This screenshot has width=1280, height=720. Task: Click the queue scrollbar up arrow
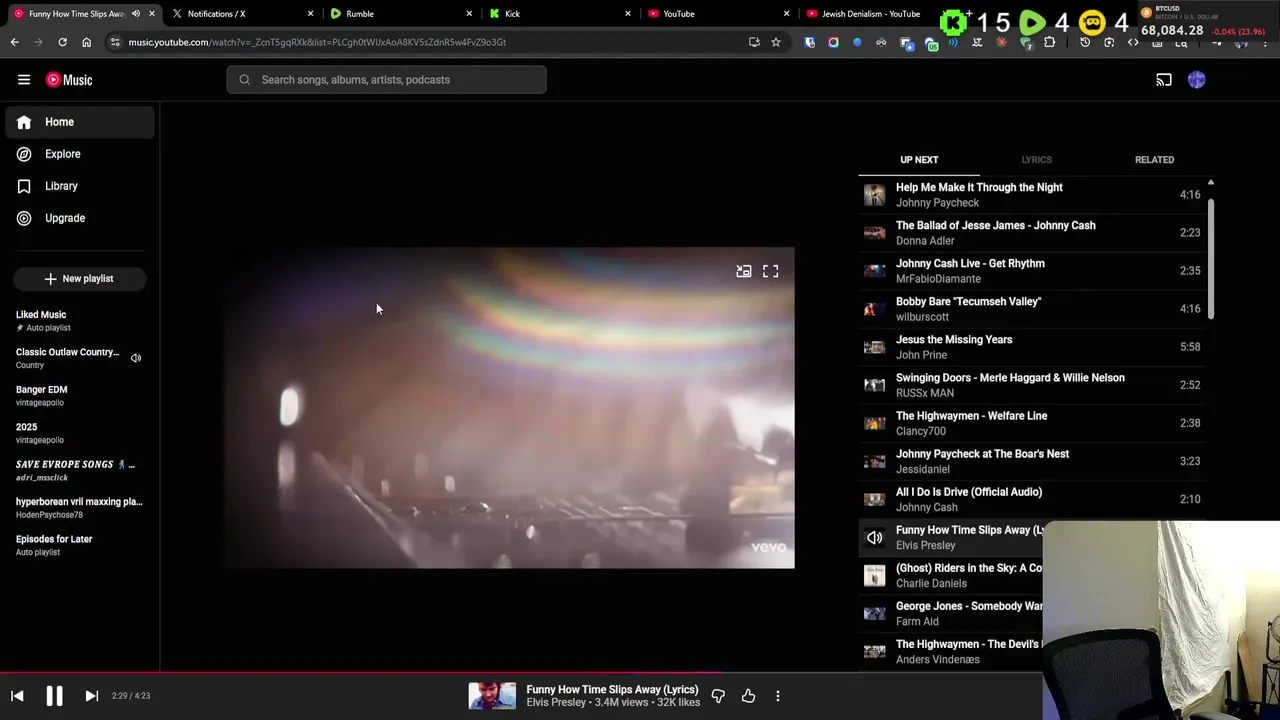point(1211,183)
